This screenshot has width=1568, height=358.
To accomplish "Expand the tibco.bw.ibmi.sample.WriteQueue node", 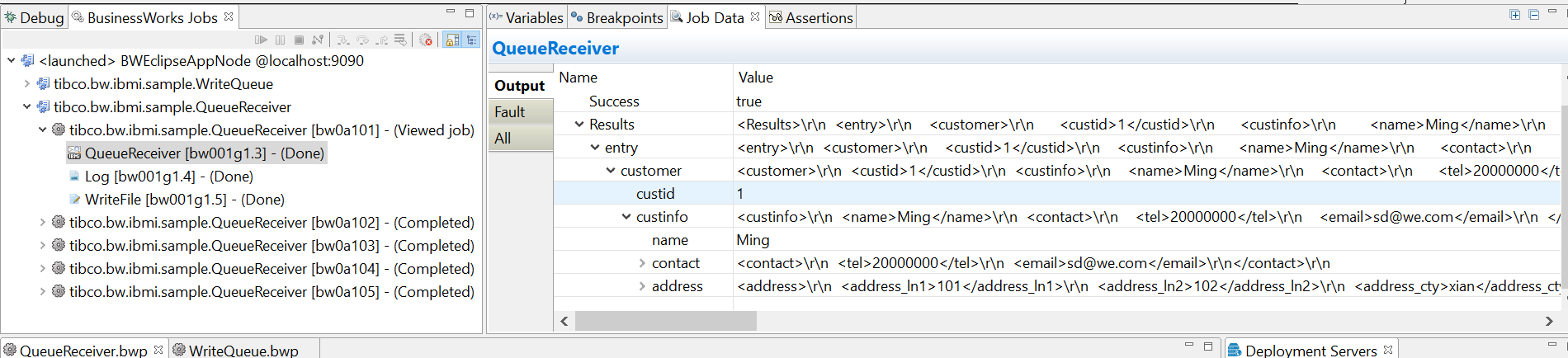I will click(x=27, y=83).
